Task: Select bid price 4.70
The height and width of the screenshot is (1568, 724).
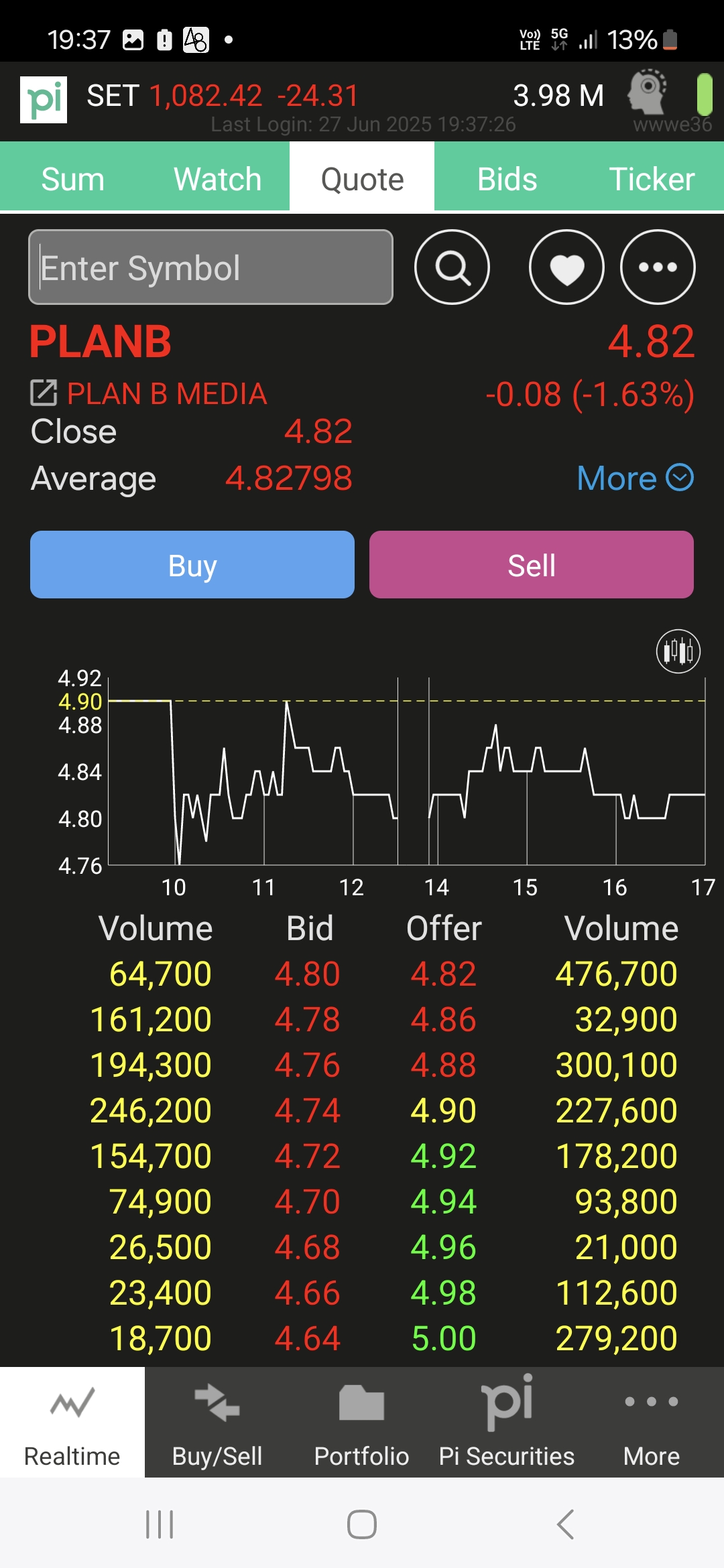Action: click(308, 1201)
